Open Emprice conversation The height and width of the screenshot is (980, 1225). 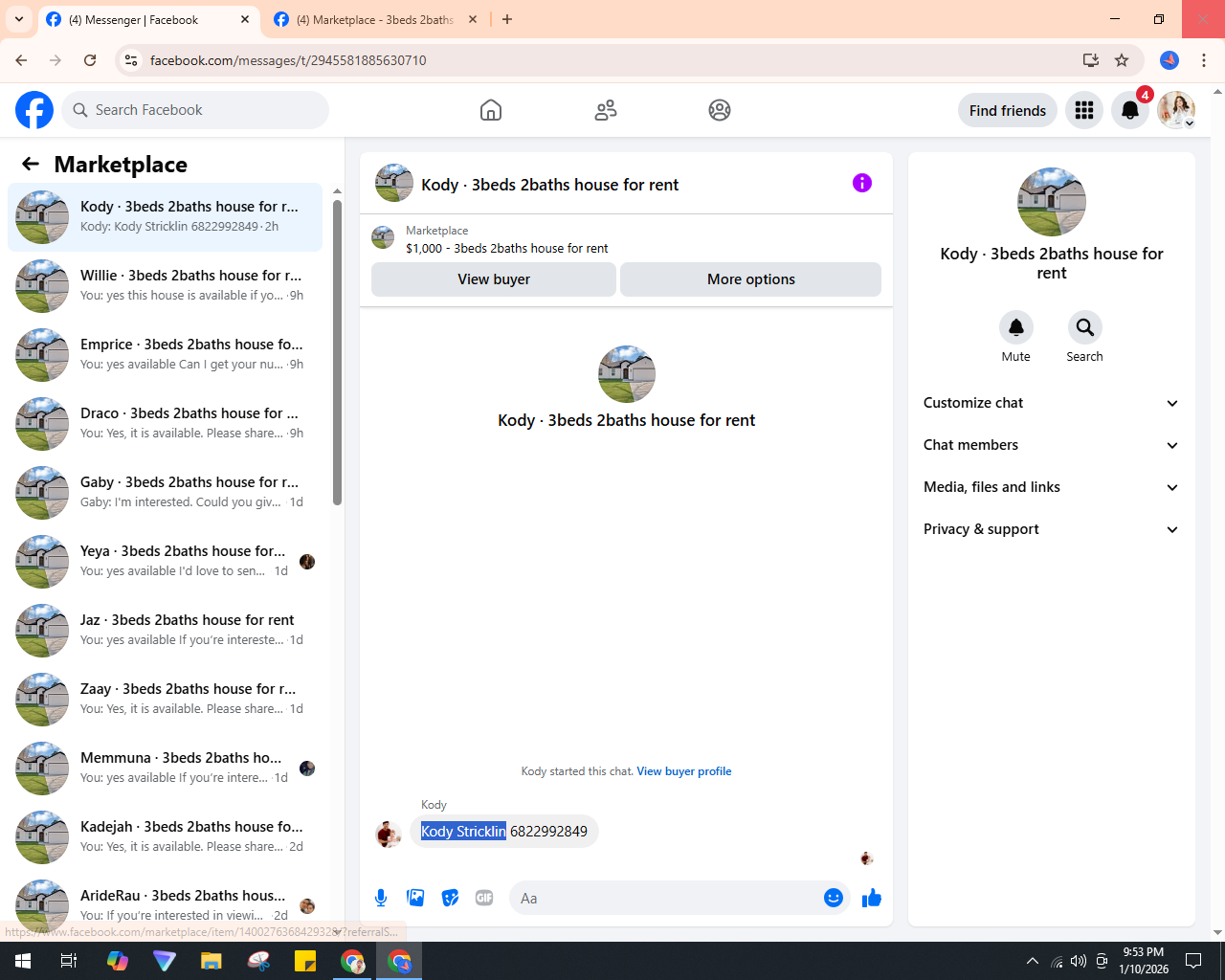[166, 355]
